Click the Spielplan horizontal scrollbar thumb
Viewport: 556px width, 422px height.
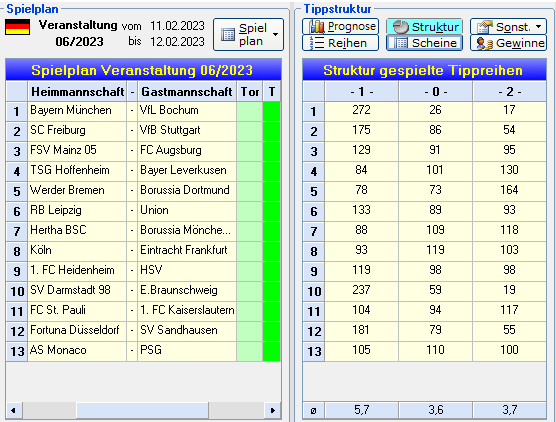click(x=142, y=411)
